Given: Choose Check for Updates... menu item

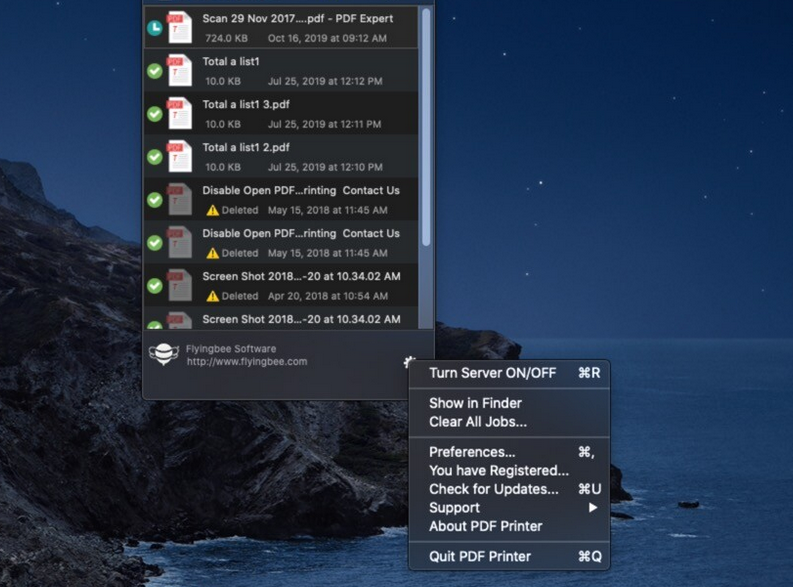Looking at the screenshot, I should pyautogui.click(x=509, y=489).
